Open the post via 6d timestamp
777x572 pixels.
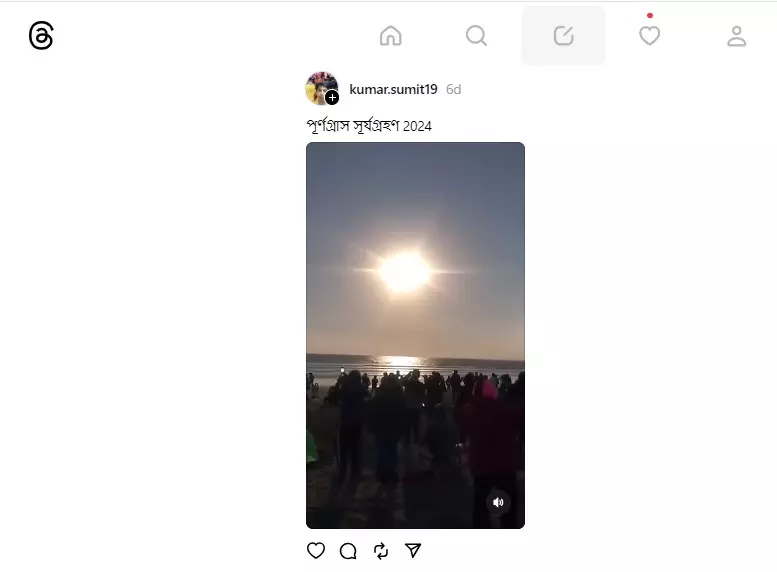click(453, 89)
